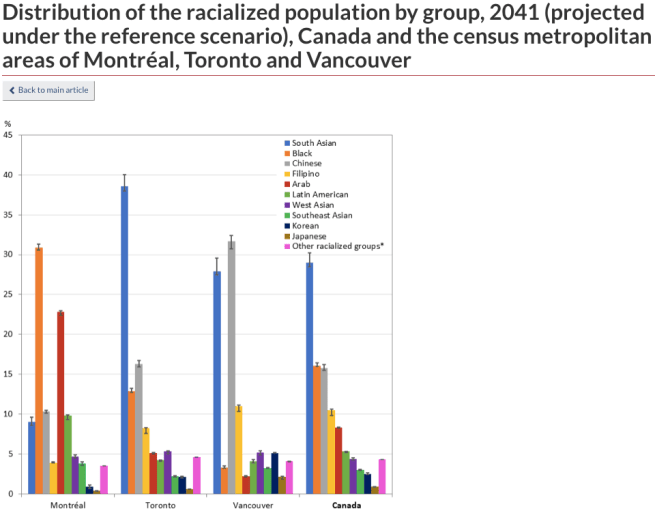Click the West Asian legend label
Viewport: 655px width, 513px height.
[x=313, y=205]
